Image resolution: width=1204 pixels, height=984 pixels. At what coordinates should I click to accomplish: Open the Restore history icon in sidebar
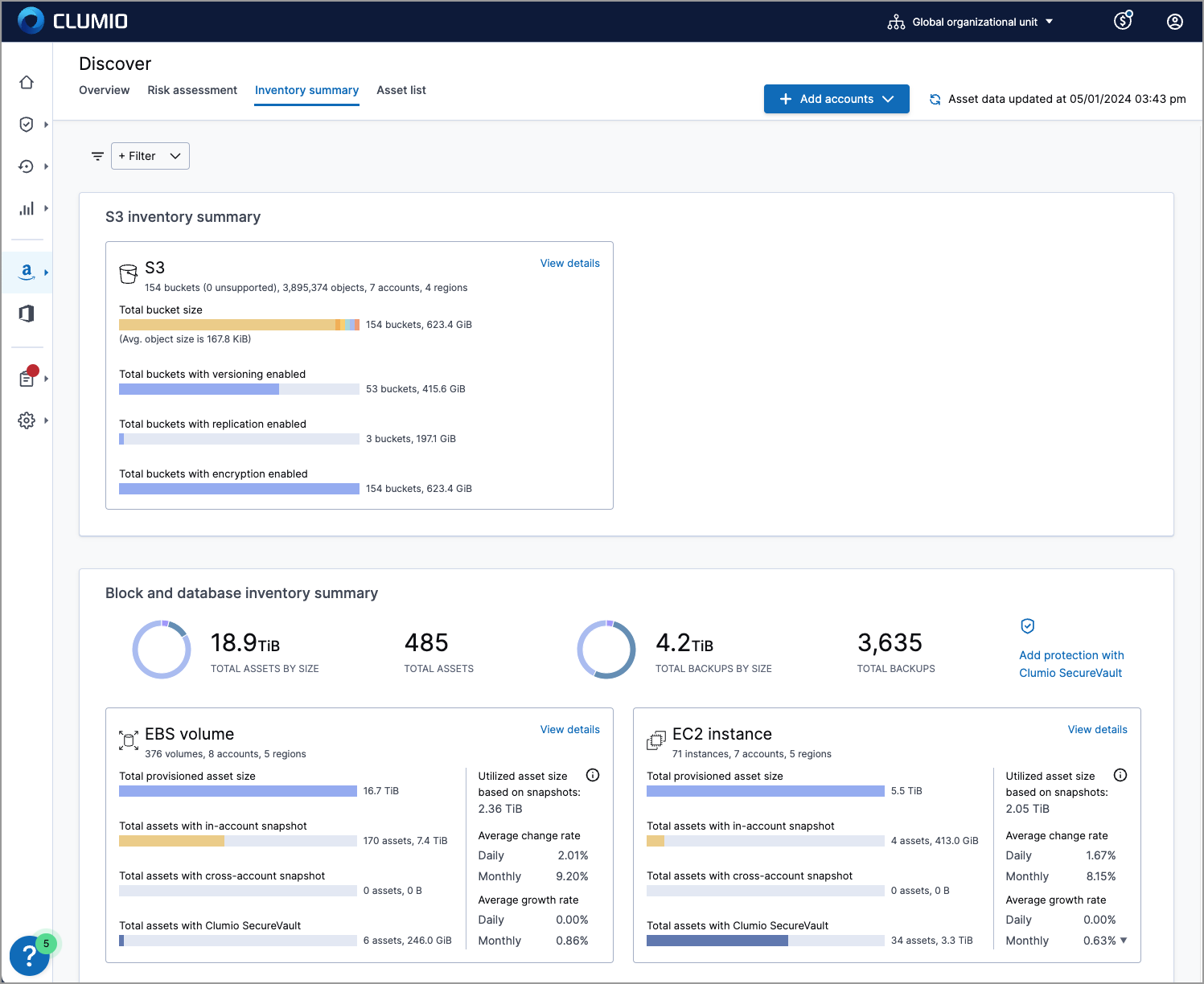tap(27, 166)
